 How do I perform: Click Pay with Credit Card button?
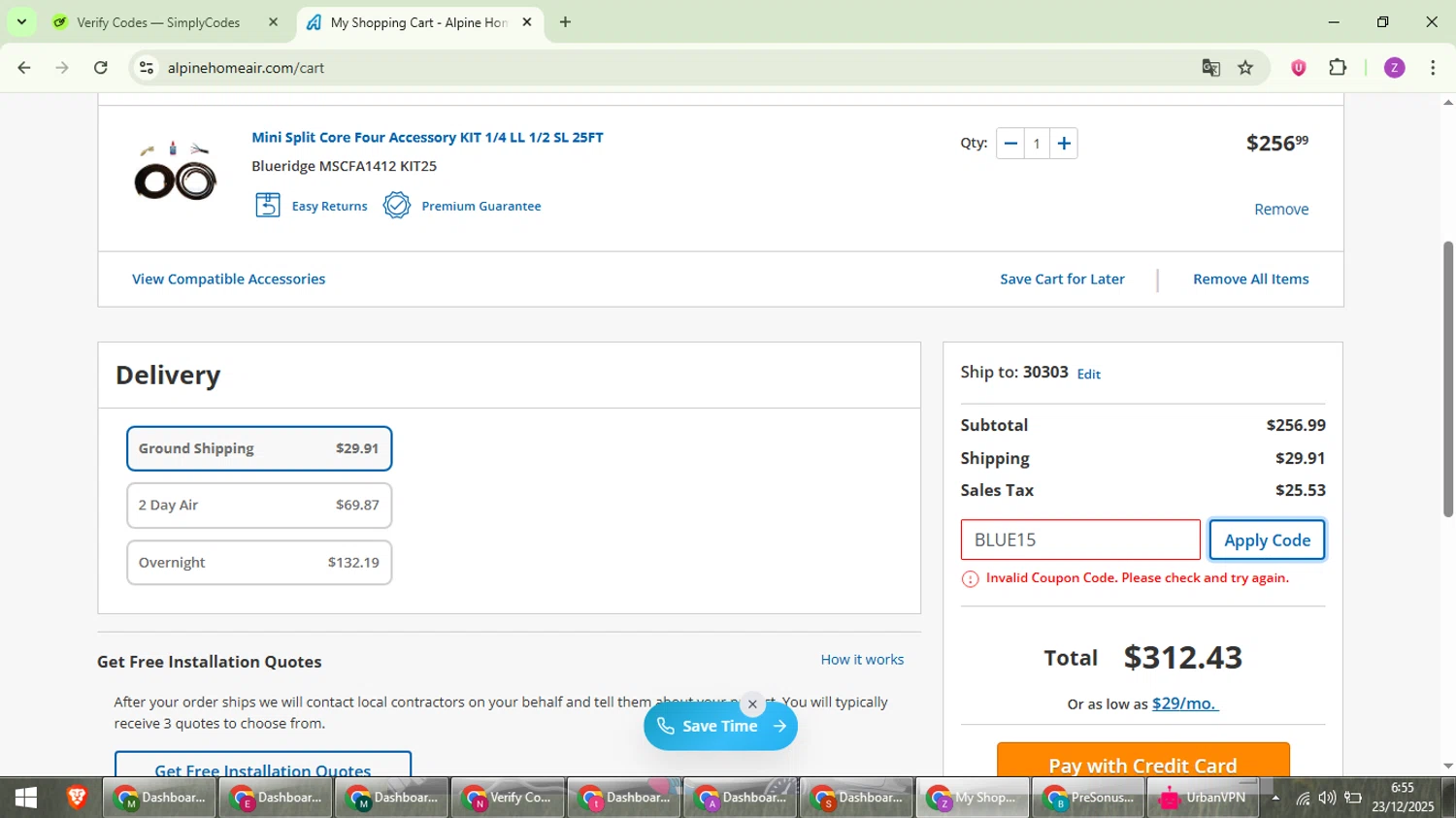(x=1143, y=760)
